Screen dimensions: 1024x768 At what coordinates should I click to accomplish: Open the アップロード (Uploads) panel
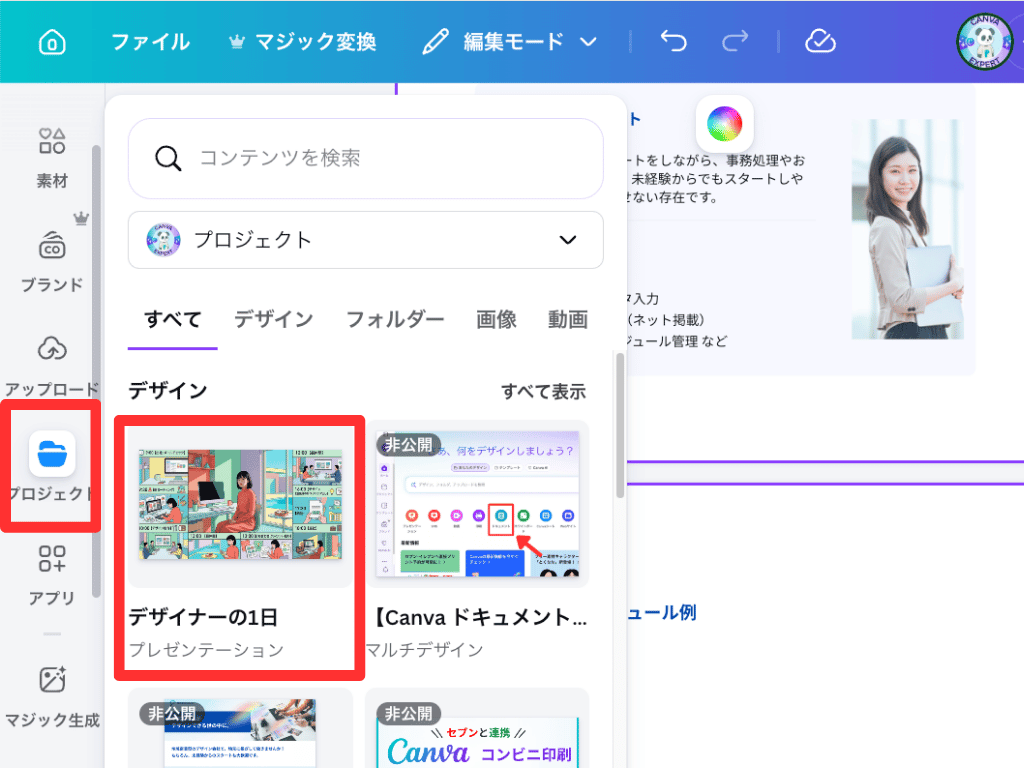pos(51,362)
